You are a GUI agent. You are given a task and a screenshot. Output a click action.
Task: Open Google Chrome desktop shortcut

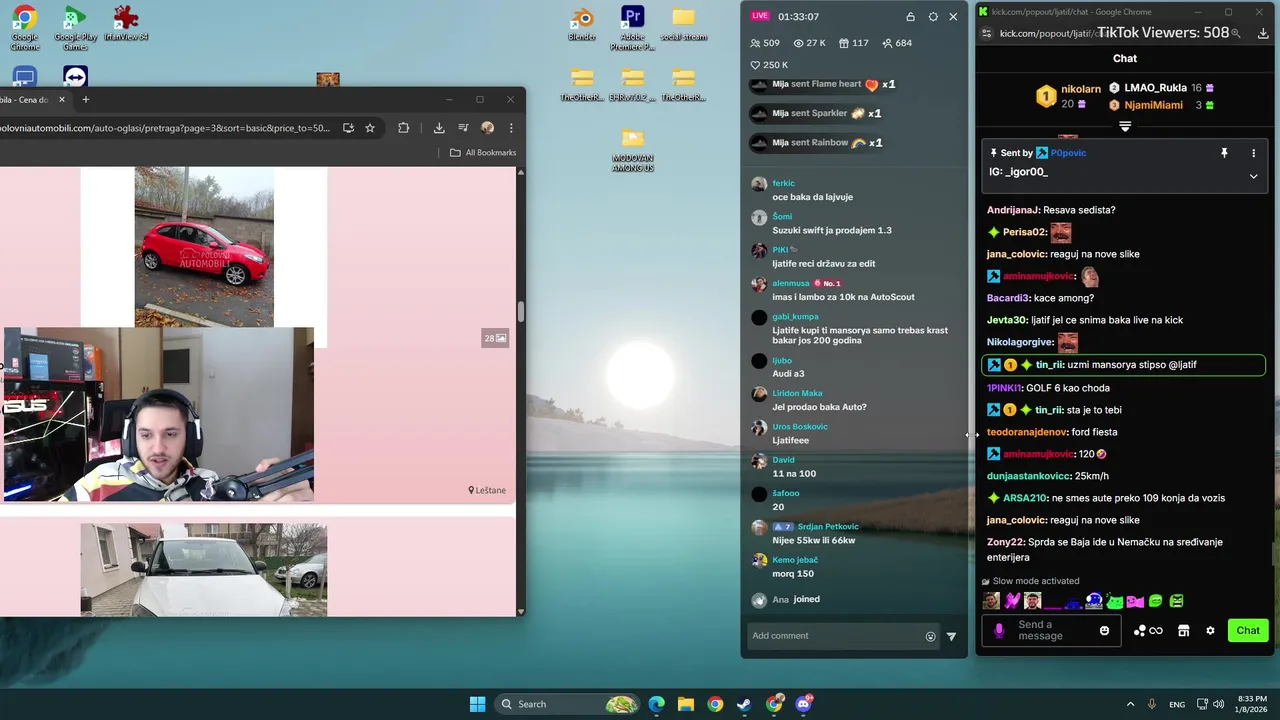coord(25,28)
